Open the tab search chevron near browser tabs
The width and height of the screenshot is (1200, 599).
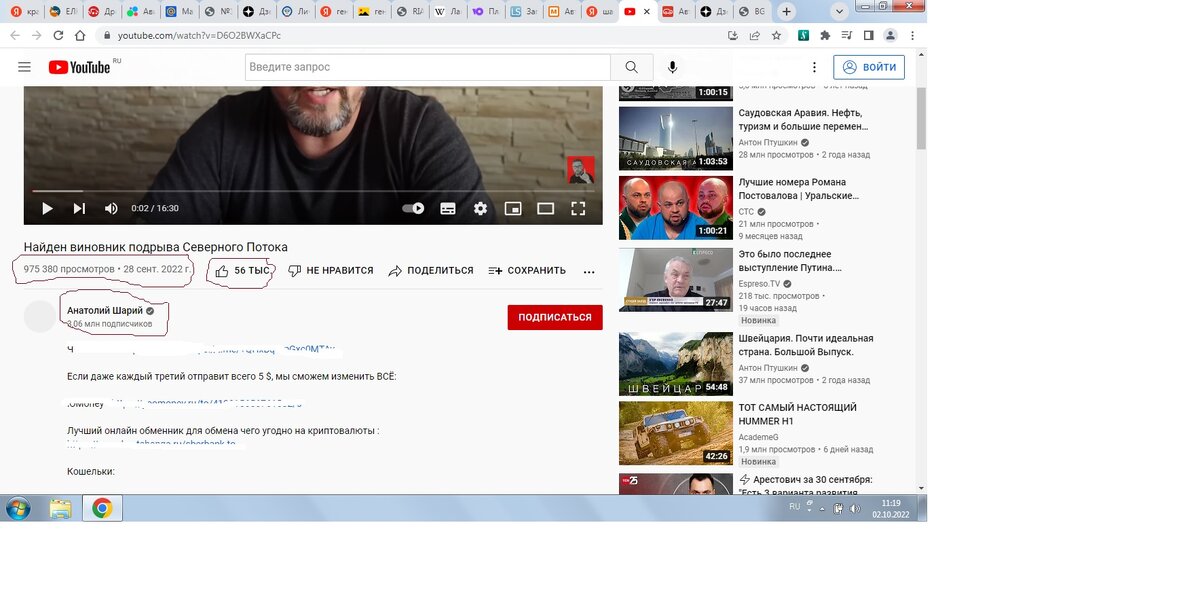[x=838, y=11]
